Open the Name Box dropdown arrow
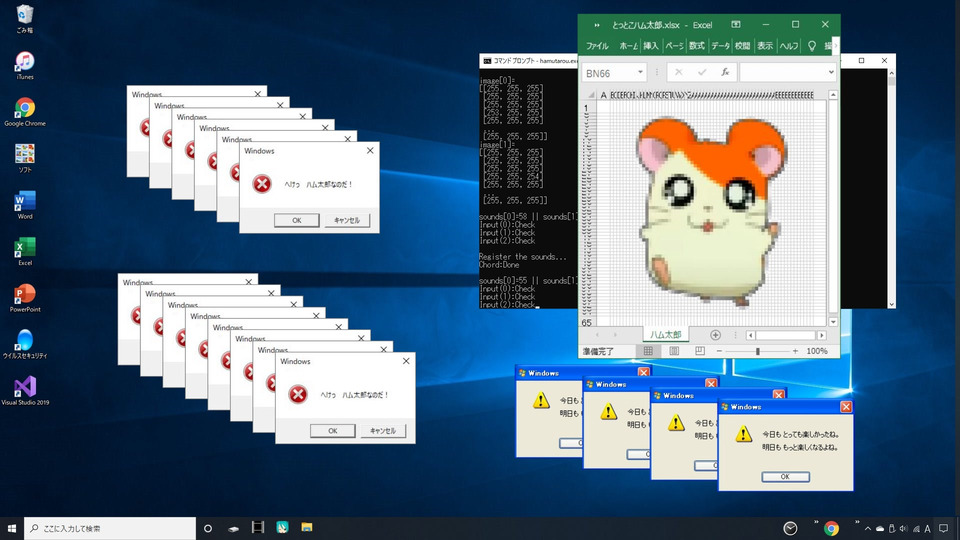Viewport: 960px width, 540px height. pos(640,72)
